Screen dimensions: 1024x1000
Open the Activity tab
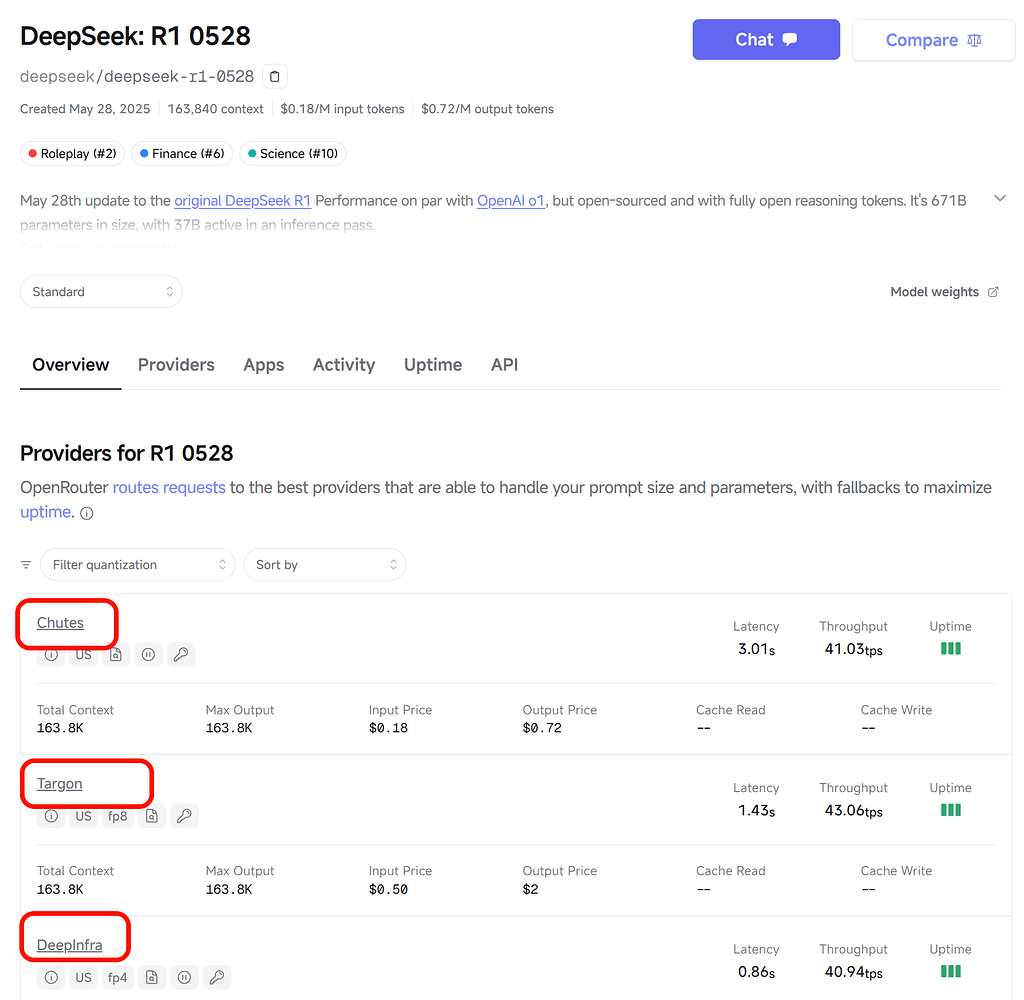(x=344, y=364)
